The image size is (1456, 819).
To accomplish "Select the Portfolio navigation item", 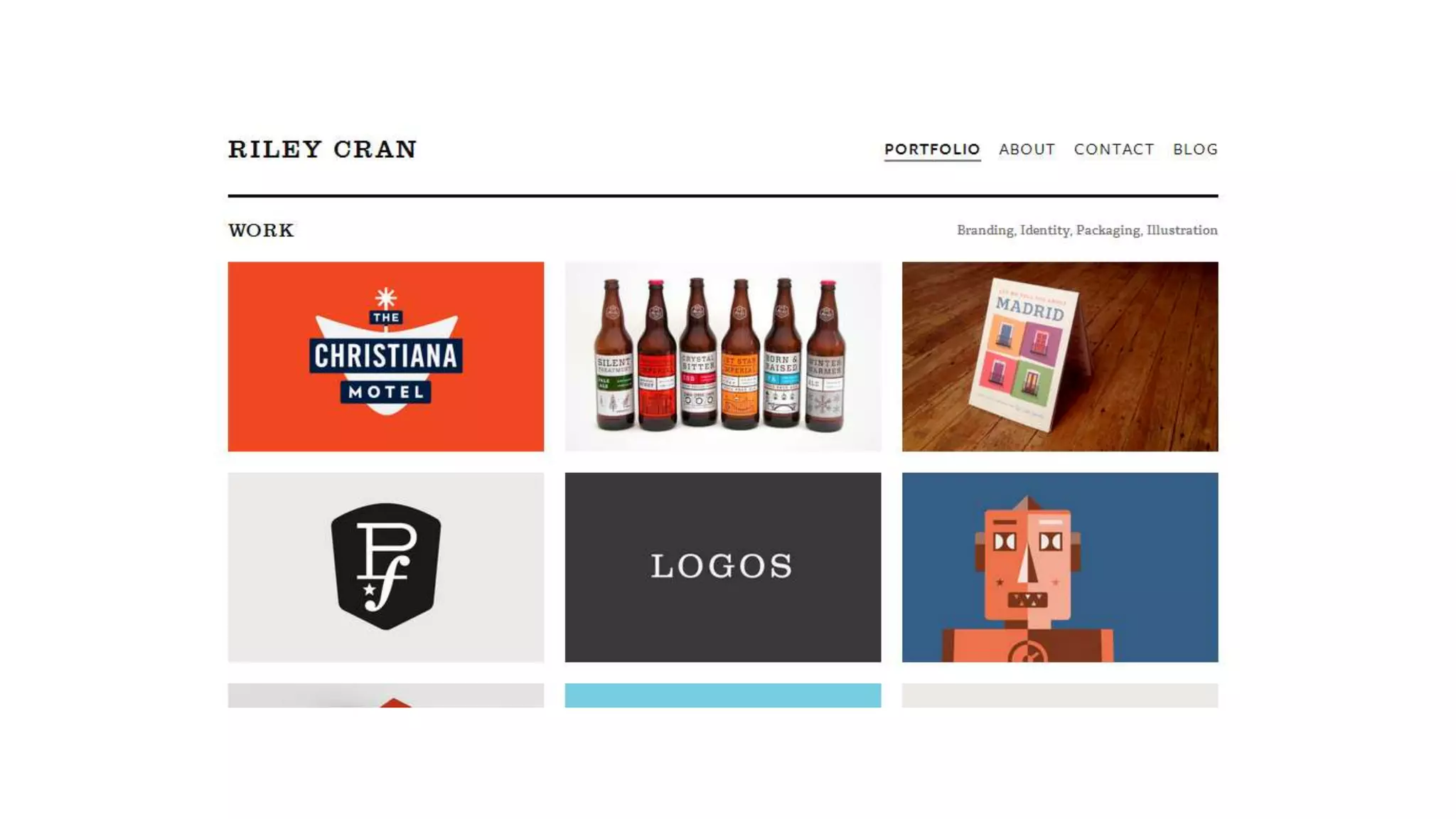I will (932, 149).
